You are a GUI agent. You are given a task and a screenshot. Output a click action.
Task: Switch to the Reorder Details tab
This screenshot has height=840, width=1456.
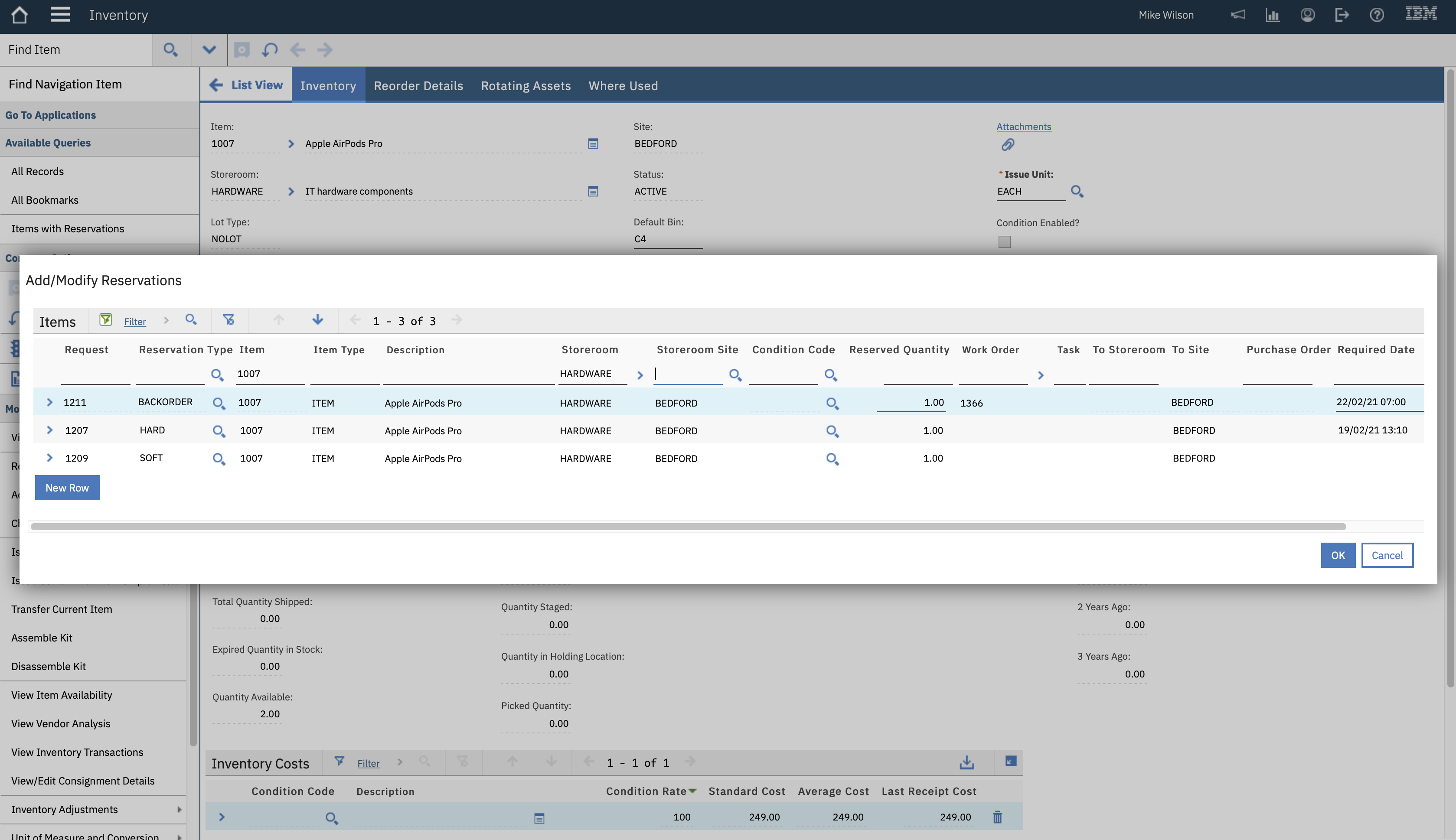[418, 85]
